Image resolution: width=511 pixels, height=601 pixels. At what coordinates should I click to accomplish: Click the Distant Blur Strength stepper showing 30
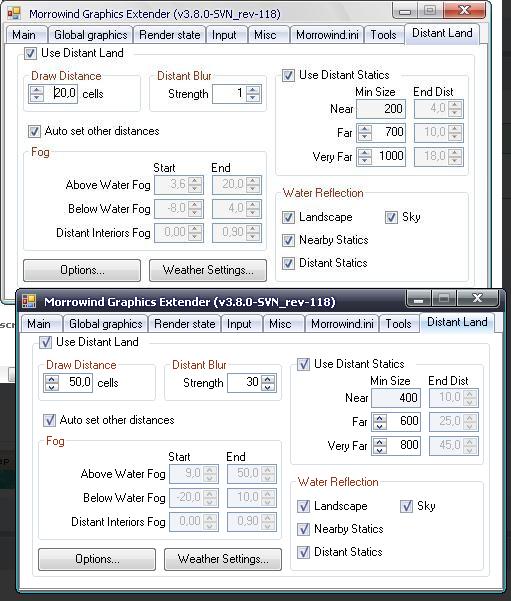[268, 383]
